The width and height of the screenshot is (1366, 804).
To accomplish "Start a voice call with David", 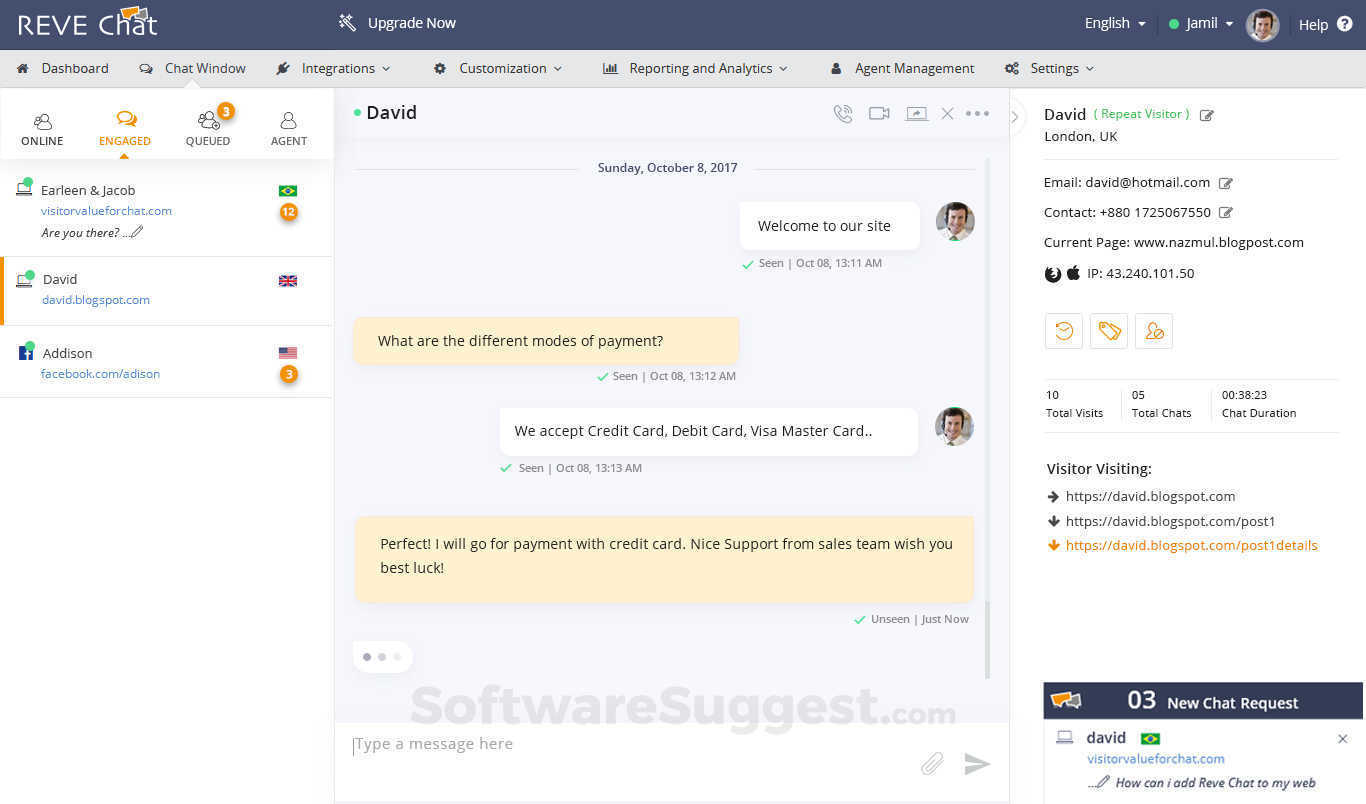I will [843, 113].
